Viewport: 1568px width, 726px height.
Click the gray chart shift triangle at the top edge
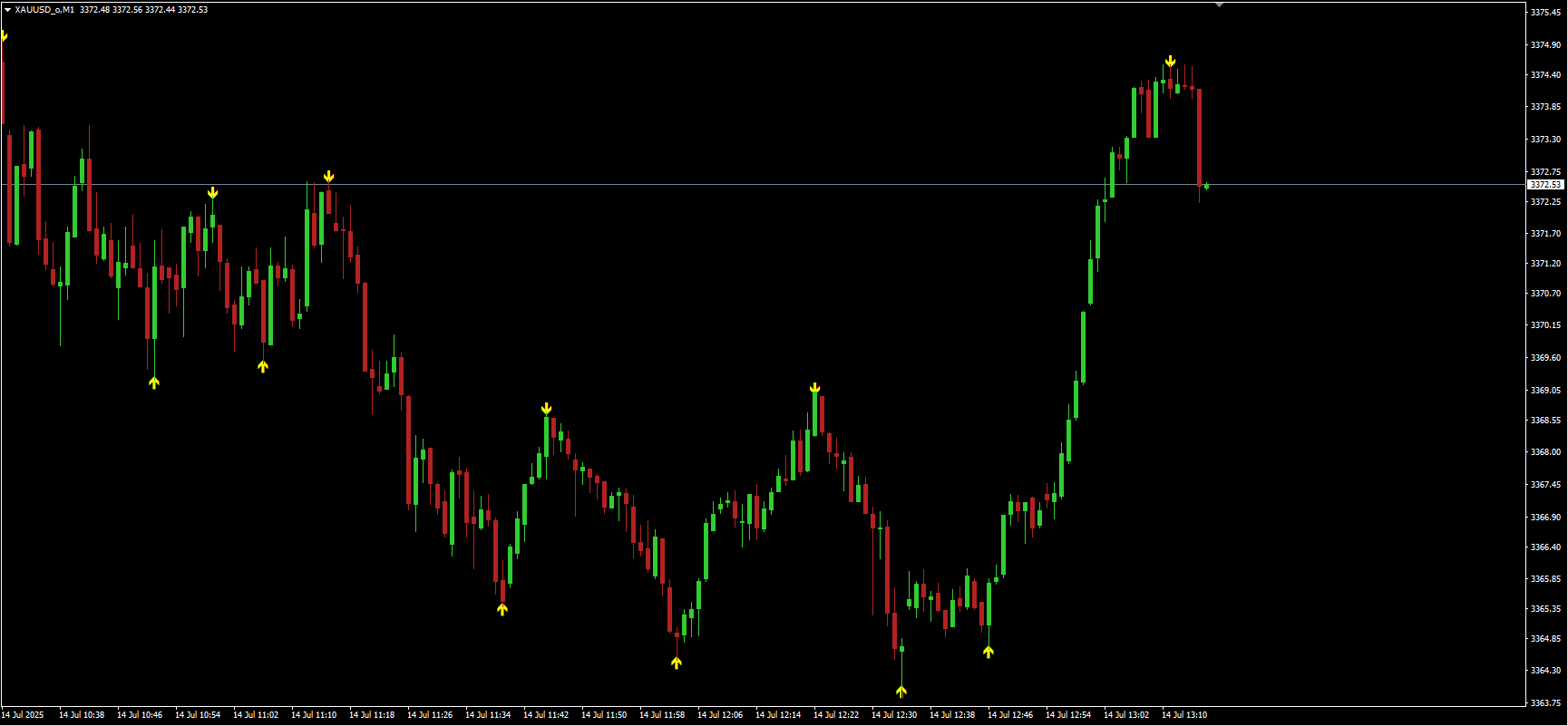coord(1220,5)
